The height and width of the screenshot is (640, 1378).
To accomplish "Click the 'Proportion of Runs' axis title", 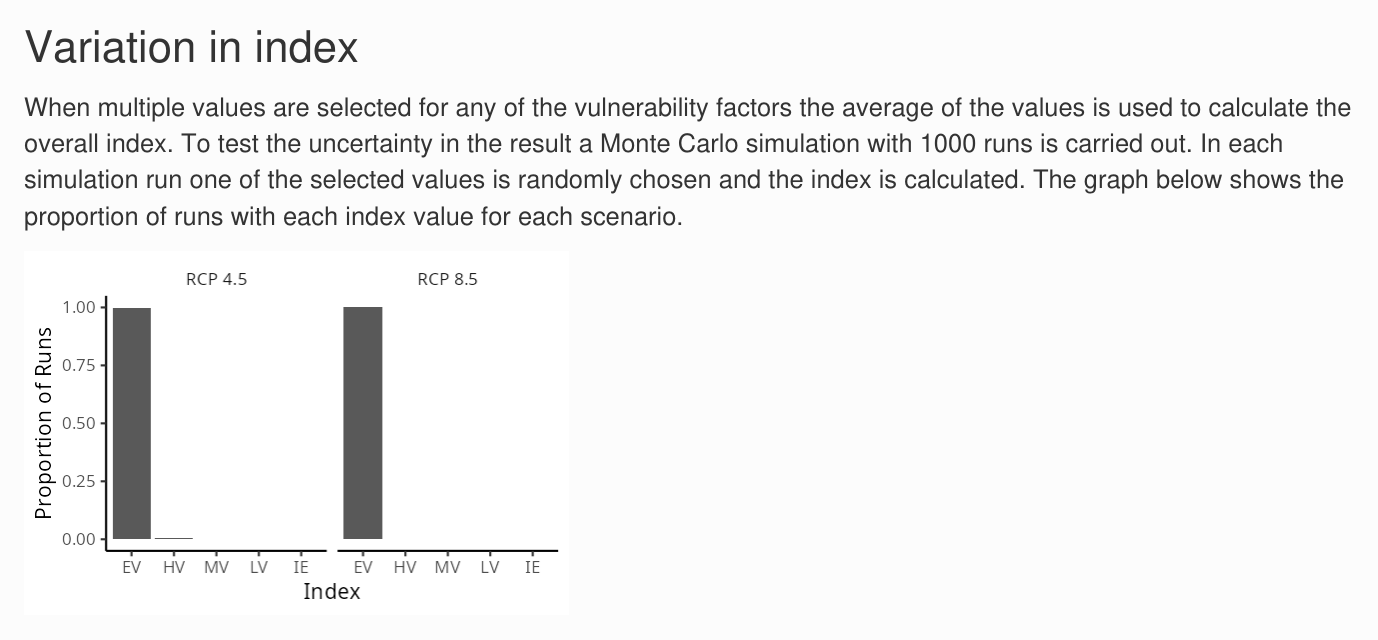I will (43, 423).
